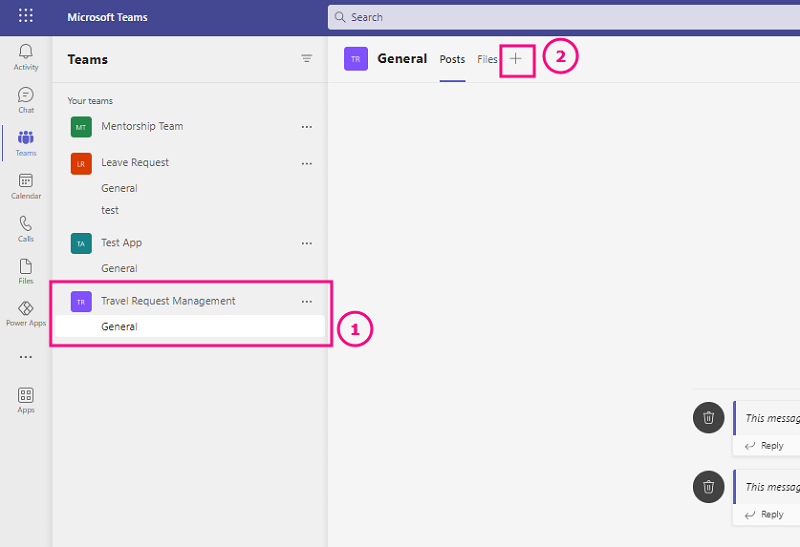Viewport: 800px width, 547px height.
Task: Open more options for Mentorship Team
Action: tap(307, 127)
